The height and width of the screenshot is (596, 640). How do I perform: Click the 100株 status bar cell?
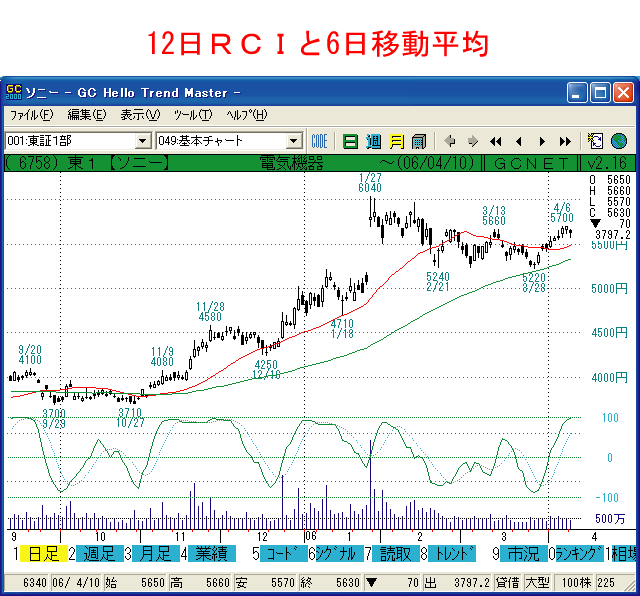click(x=576, y=583)
